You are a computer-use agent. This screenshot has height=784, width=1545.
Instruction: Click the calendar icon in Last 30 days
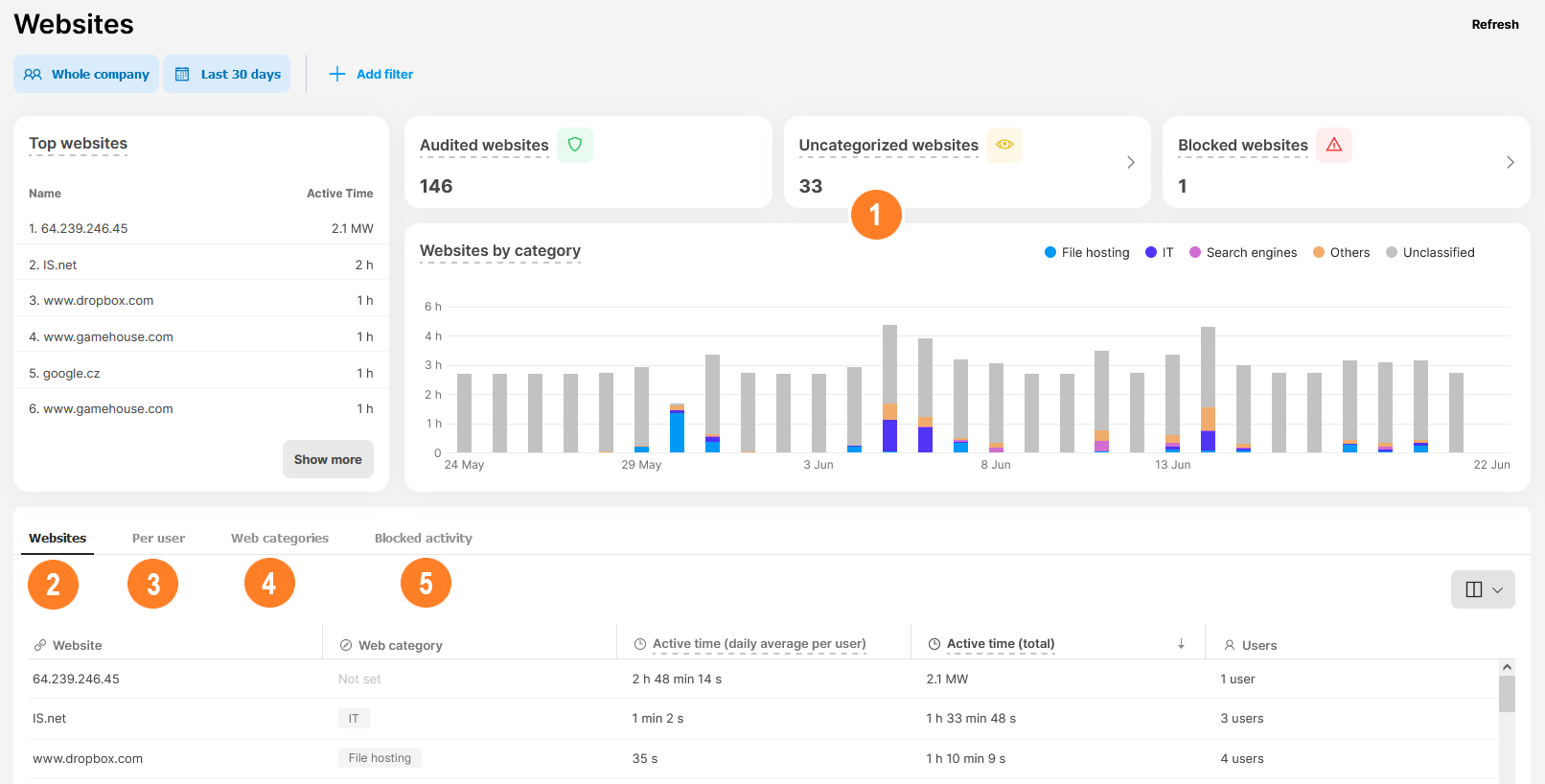182,74
